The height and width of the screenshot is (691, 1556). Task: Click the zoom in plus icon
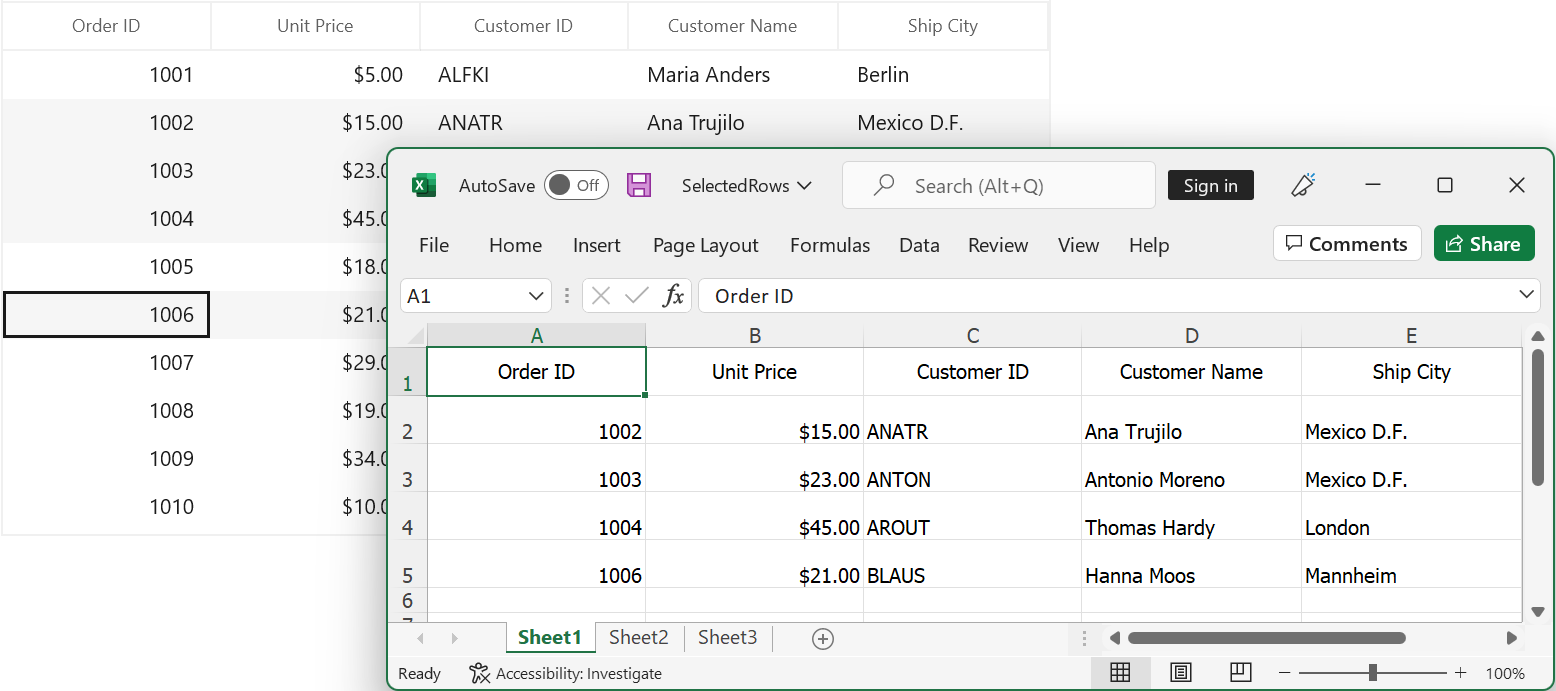[1461, 673]
